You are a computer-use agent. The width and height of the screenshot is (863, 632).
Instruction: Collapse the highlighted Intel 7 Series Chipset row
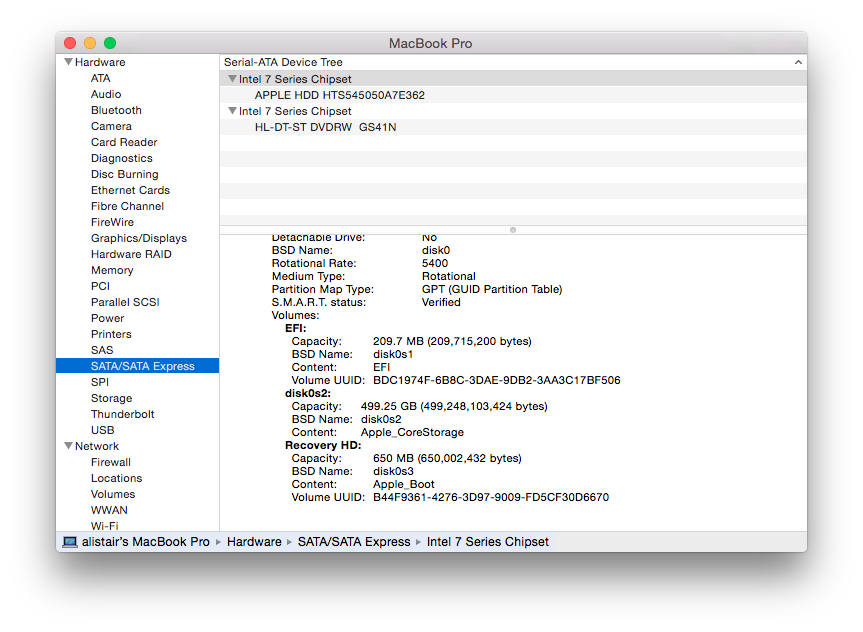(x=232, y=79)
